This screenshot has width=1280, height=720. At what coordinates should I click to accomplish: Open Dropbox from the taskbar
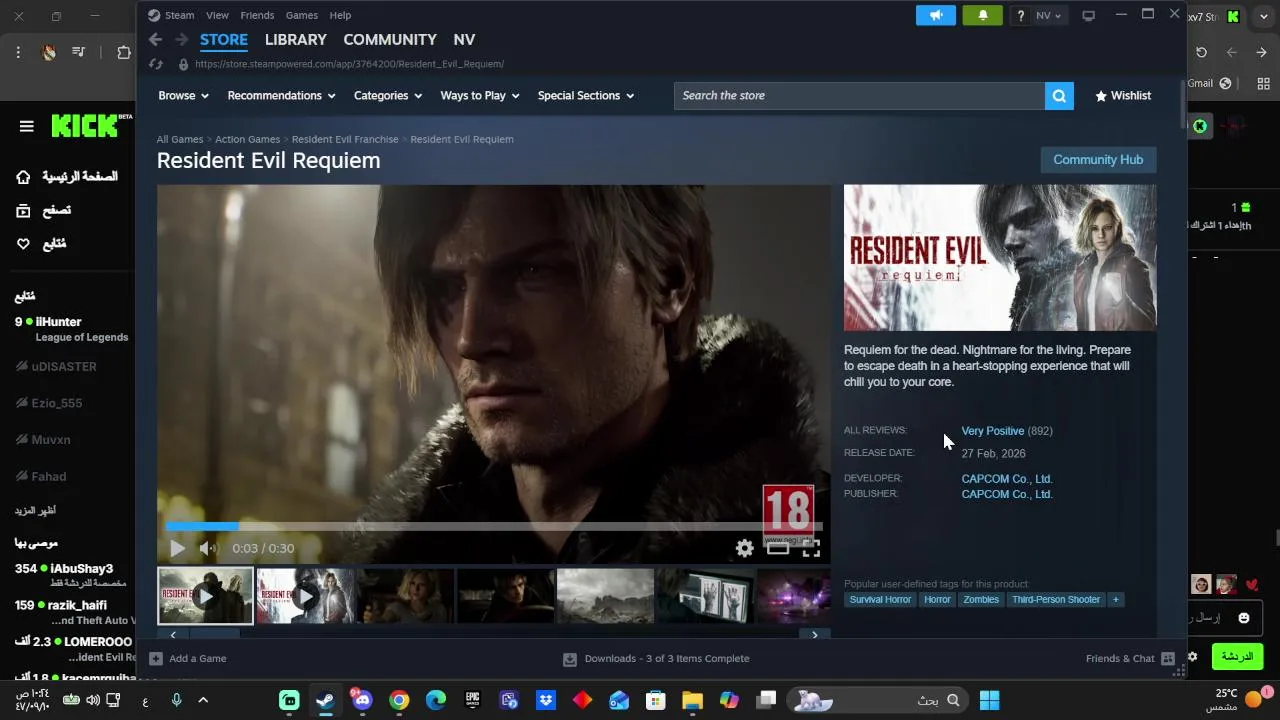pyautogui.click(x=546, y=700)
